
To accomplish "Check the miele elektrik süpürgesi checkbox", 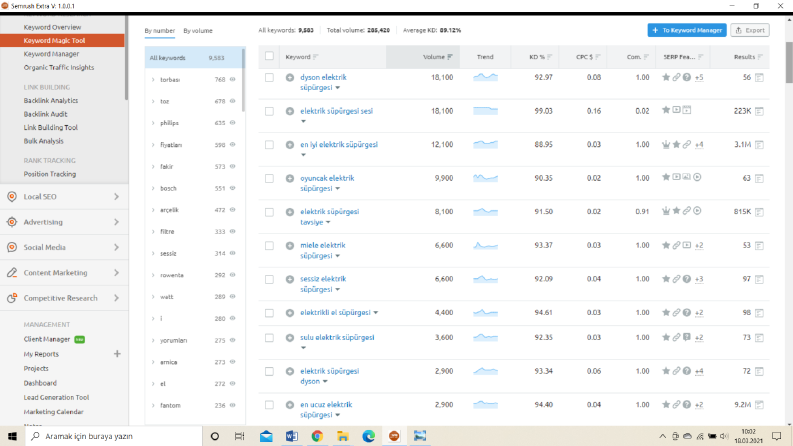I will (270, 246).
